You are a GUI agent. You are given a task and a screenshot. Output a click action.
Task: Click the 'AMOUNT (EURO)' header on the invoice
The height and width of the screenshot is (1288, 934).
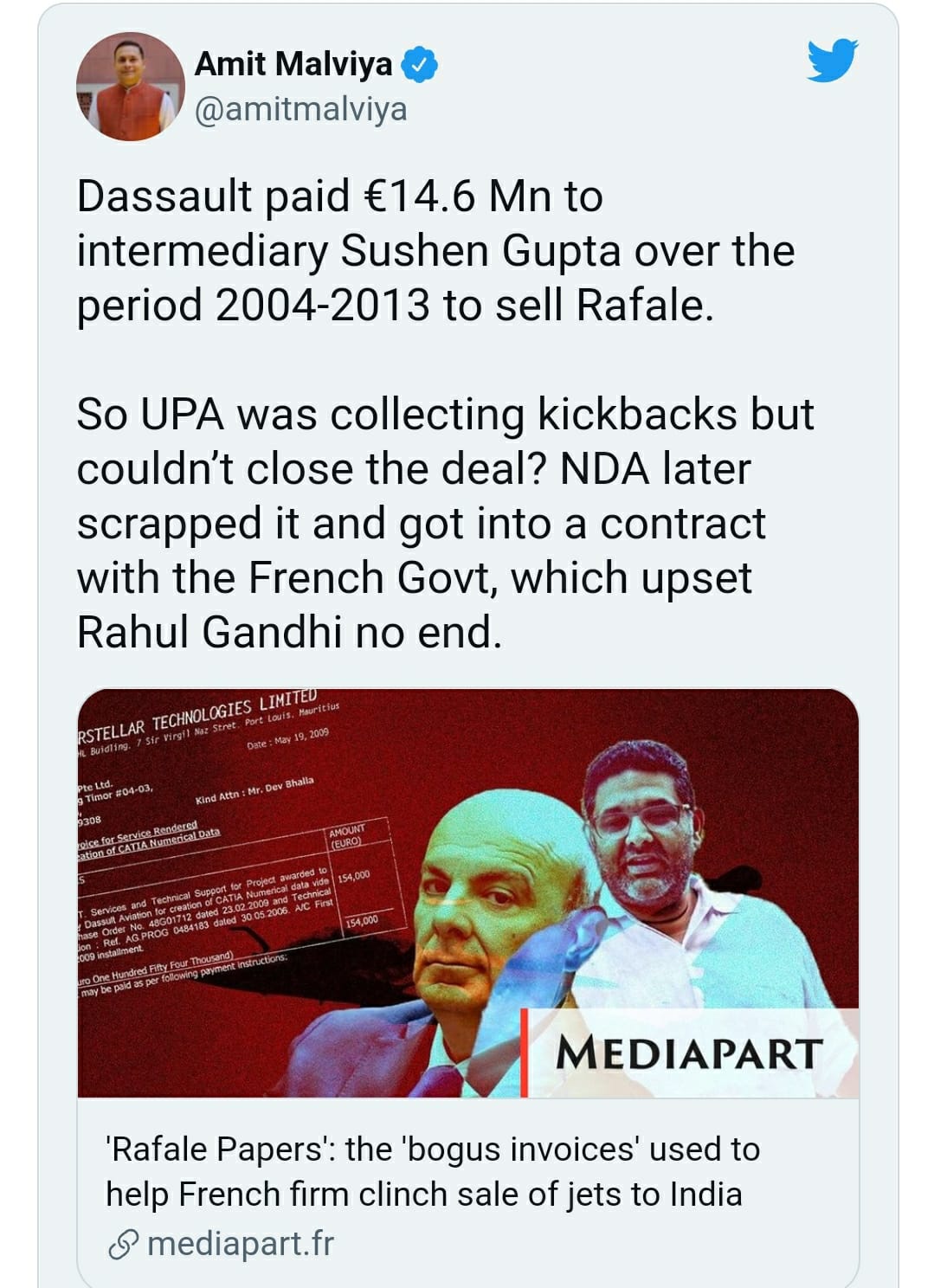point(348,835)
